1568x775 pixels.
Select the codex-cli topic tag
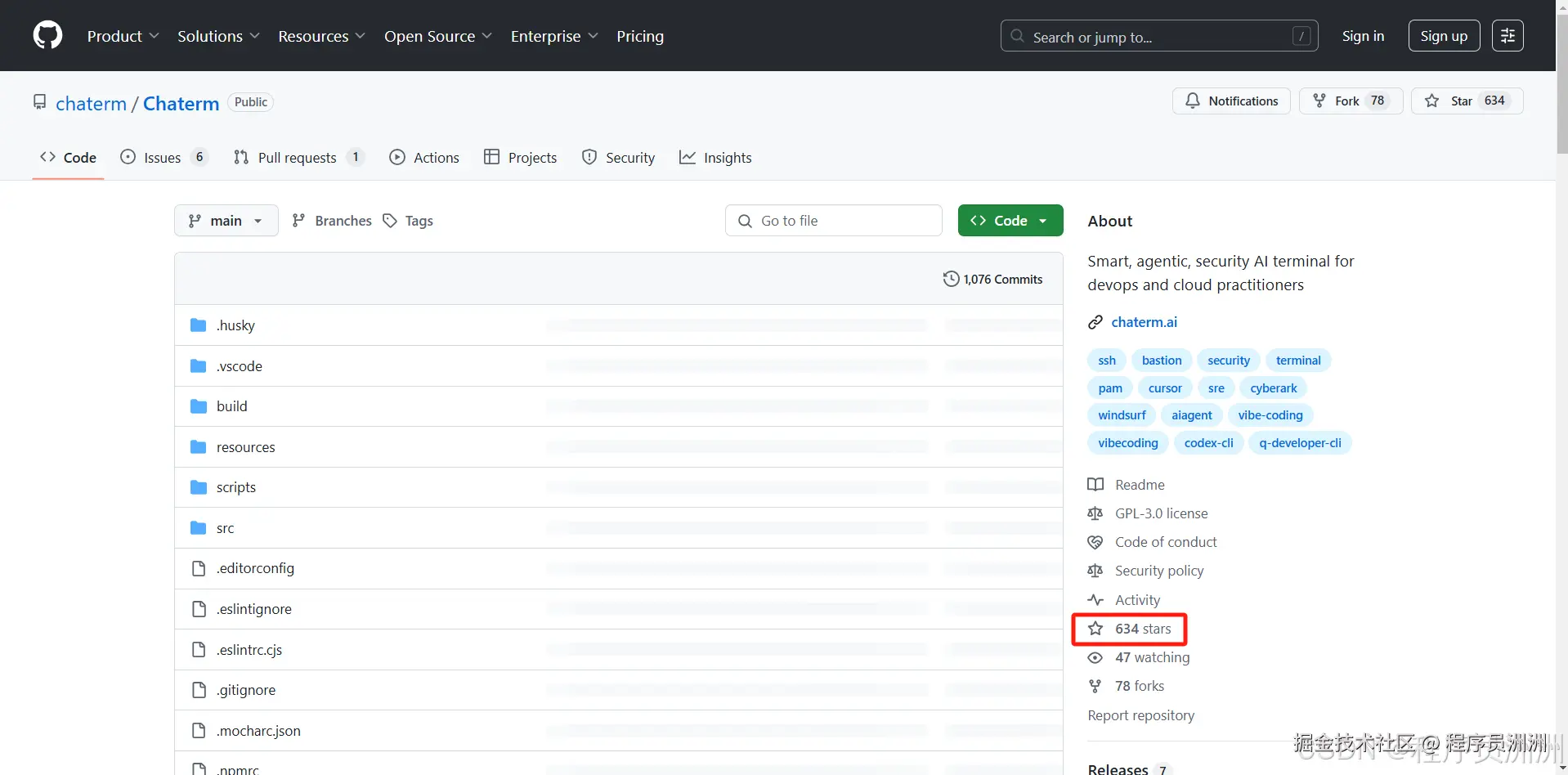pos(1209,443)
